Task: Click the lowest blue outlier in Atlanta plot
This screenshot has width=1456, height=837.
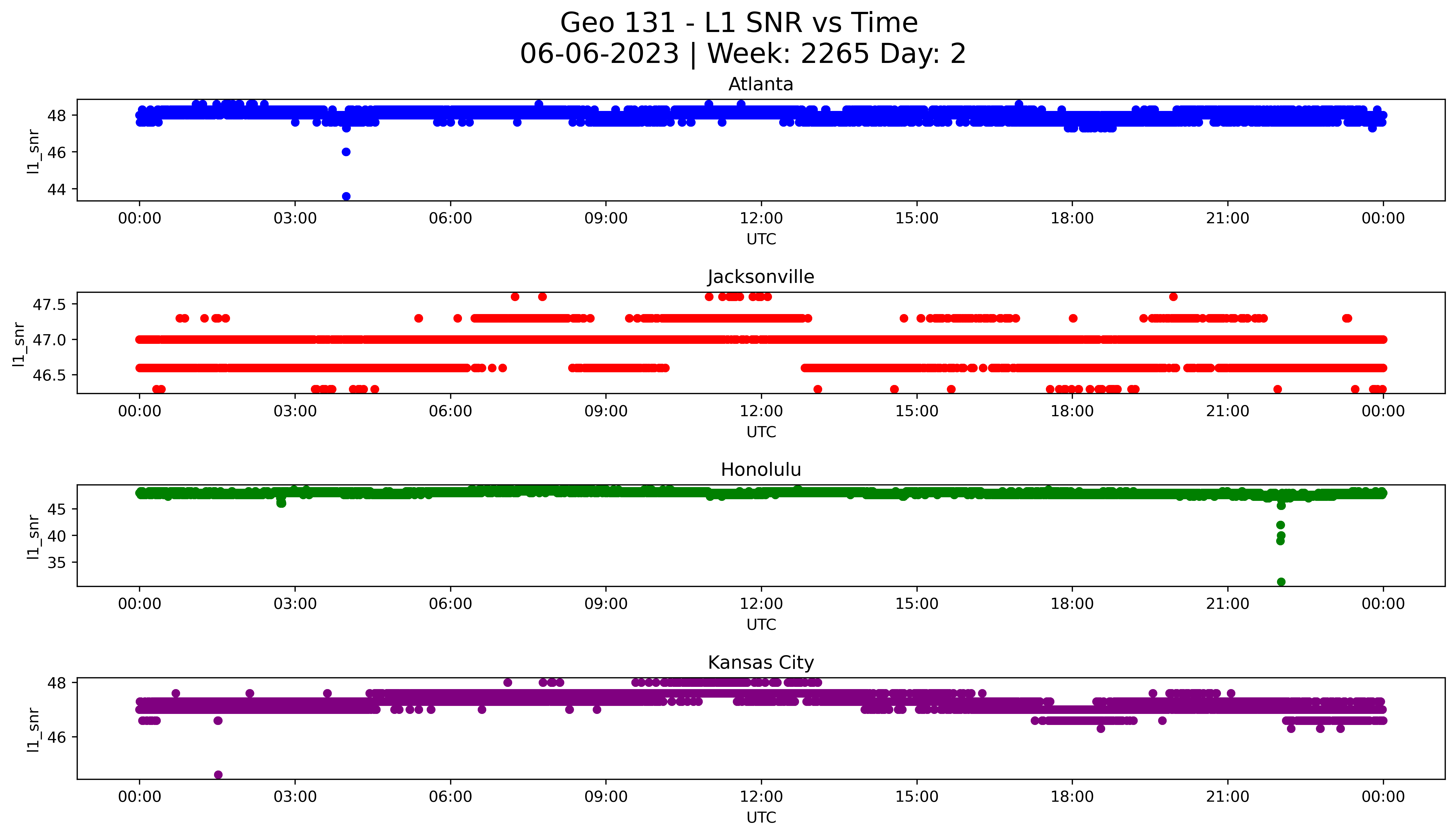Action: click(x=346, y=196)
